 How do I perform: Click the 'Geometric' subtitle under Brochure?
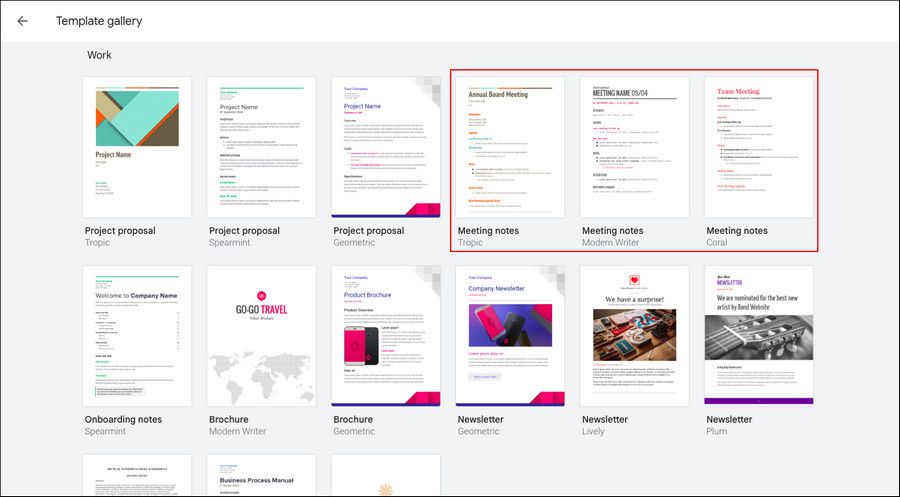[354, 432]
